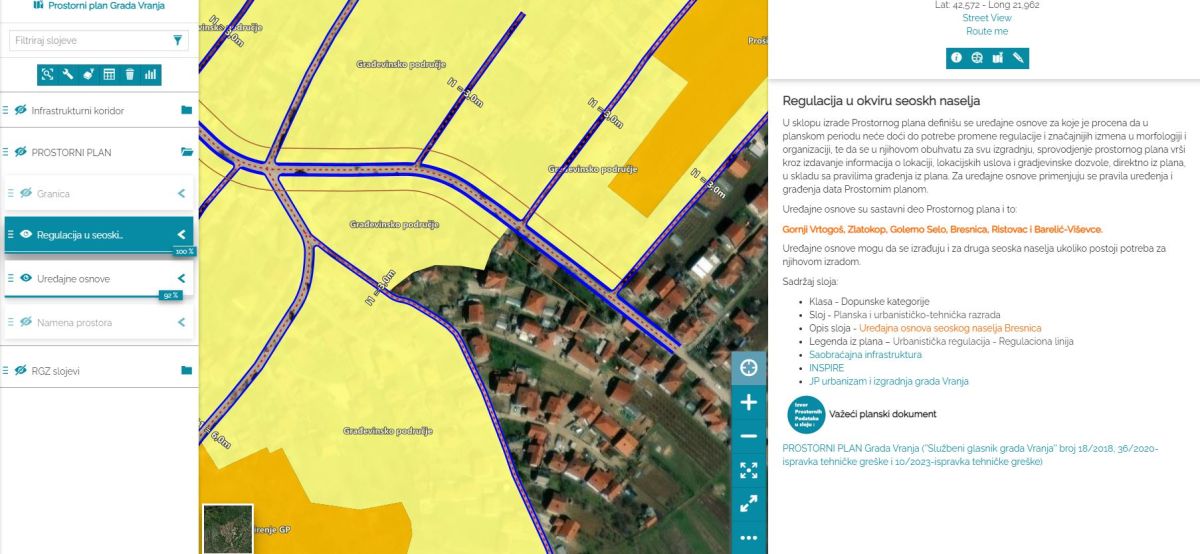Zoom in with the plus button
The image size is (1200, 554).
pyautogui.click(x=748, y=402)
